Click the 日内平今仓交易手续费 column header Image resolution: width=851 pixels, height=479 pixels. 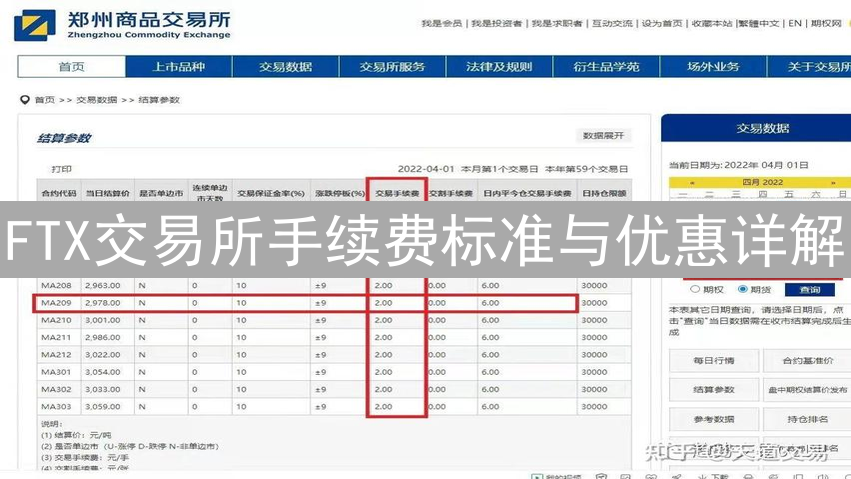tap(527, 193)
